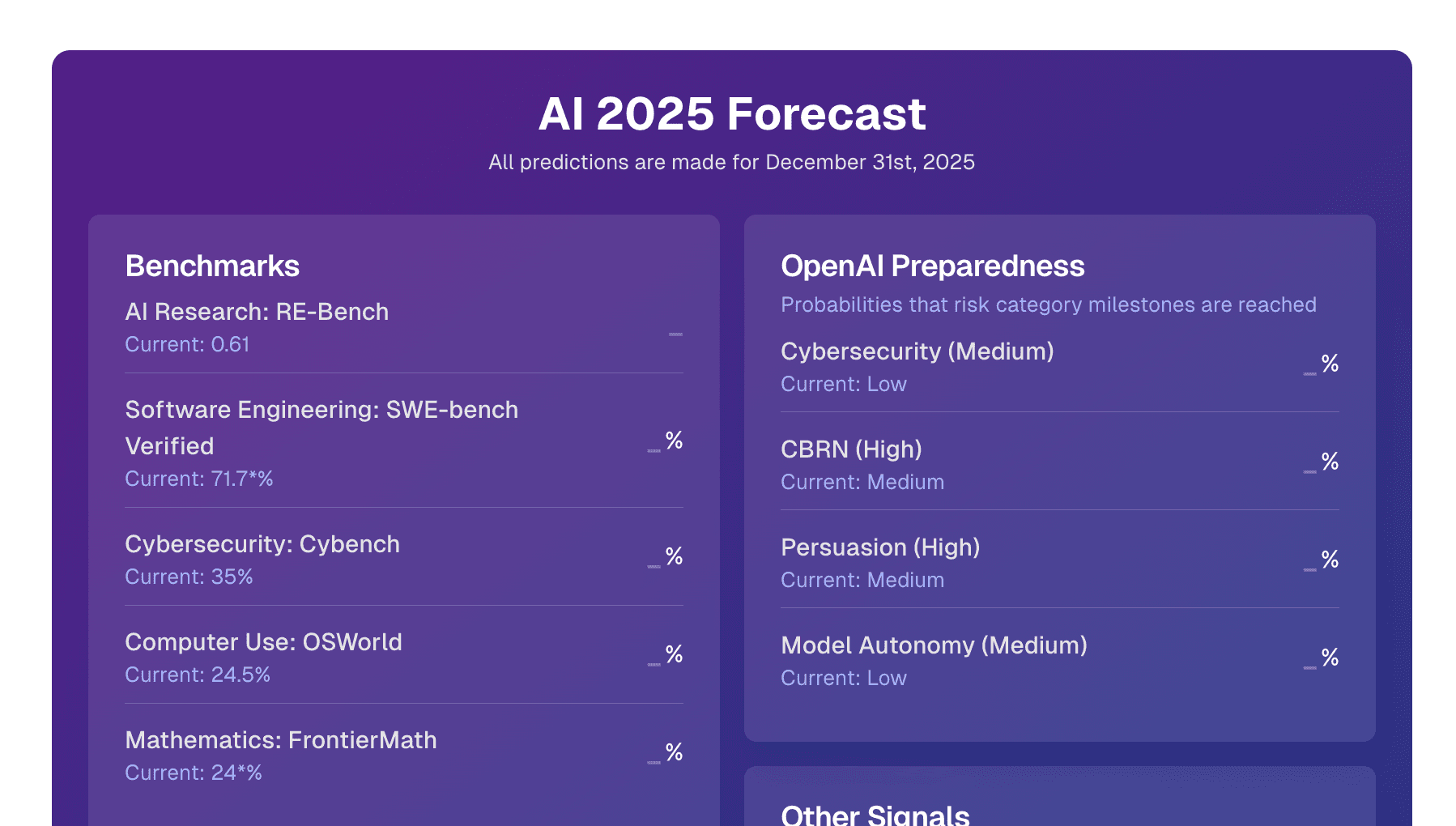The image size is (1456, 826).
Task: Click the Current: 71.7*% value text
Action: point(199,479)
